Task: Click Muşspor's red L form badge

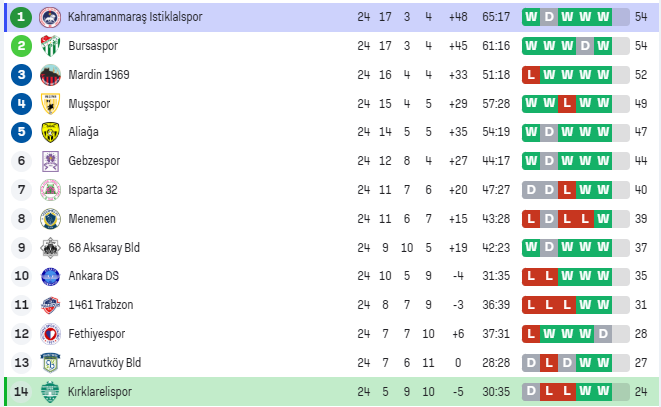Action: [x=567, y=103]
